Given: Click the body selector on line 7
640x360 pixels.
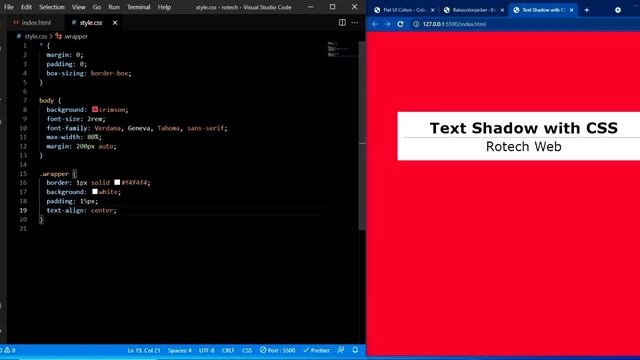Looking at the screenshot, I should click(x=46, y=100).
